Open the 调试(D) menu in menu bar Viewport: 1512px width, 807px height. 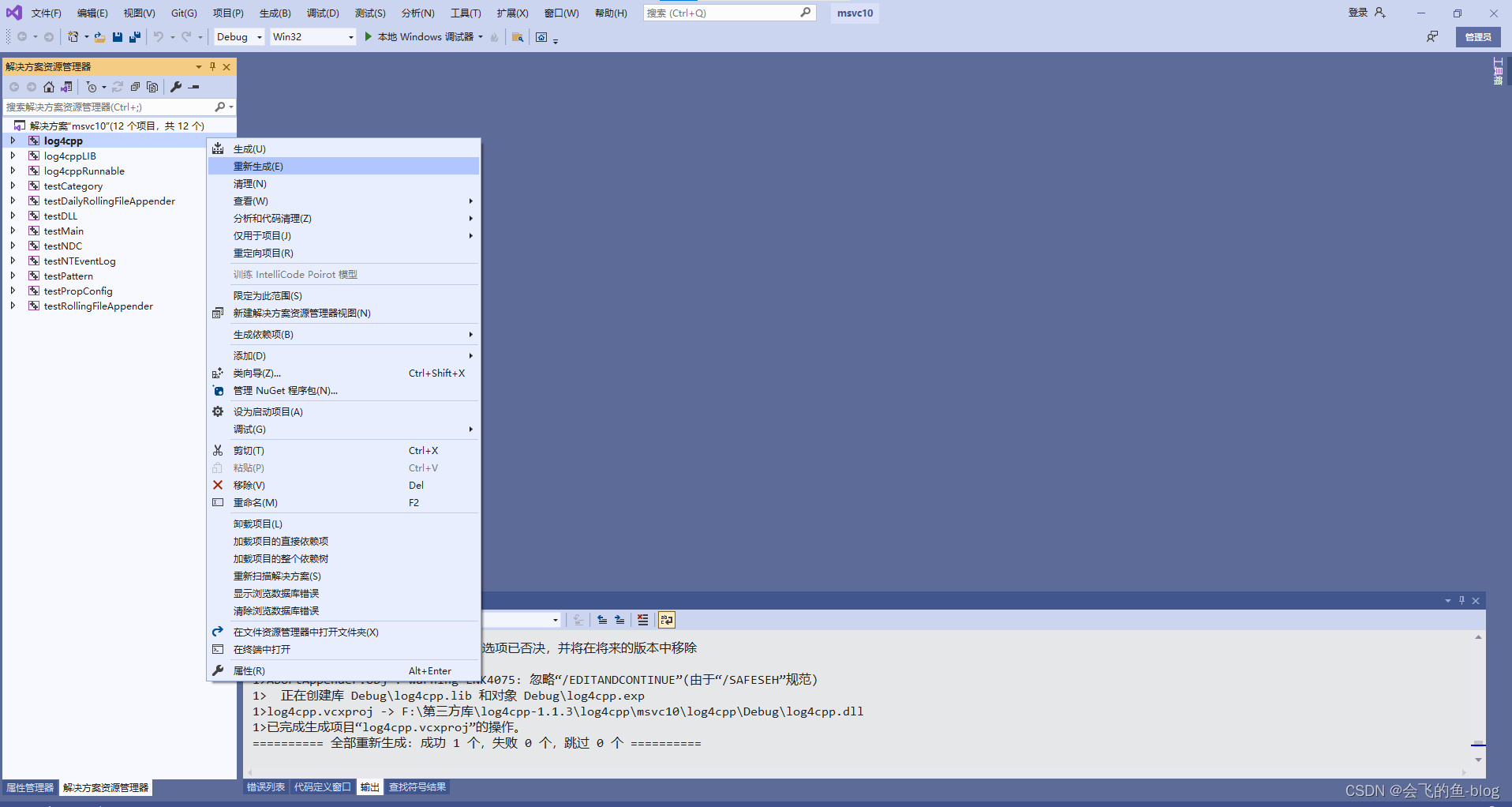(323, 13)
